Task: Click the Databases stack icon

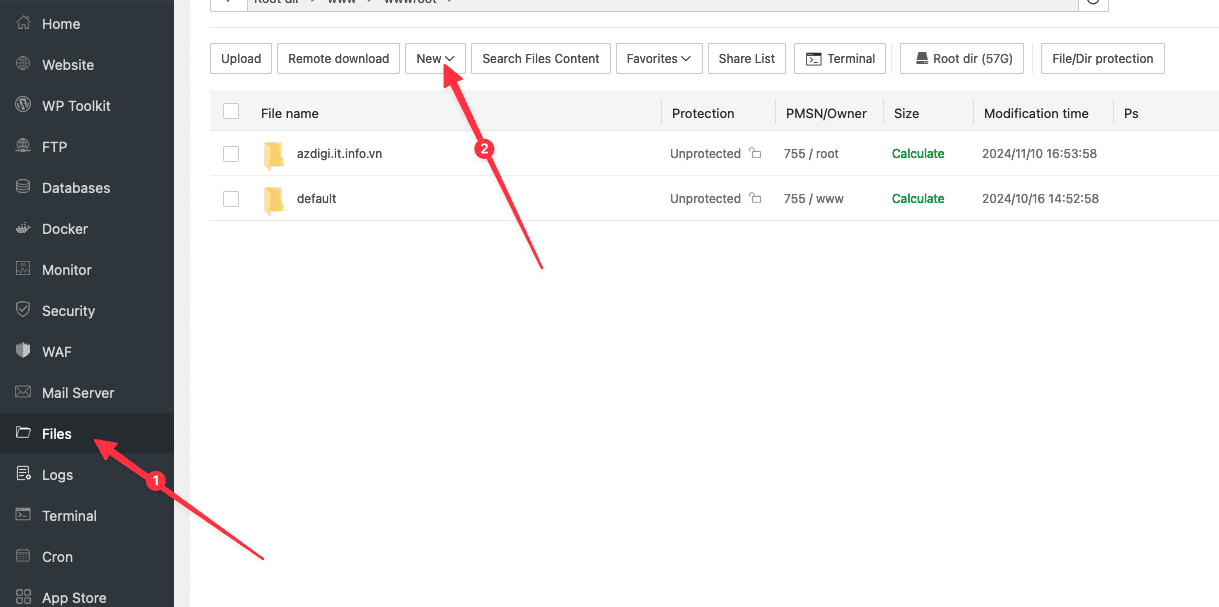Action: click(23, 188)
